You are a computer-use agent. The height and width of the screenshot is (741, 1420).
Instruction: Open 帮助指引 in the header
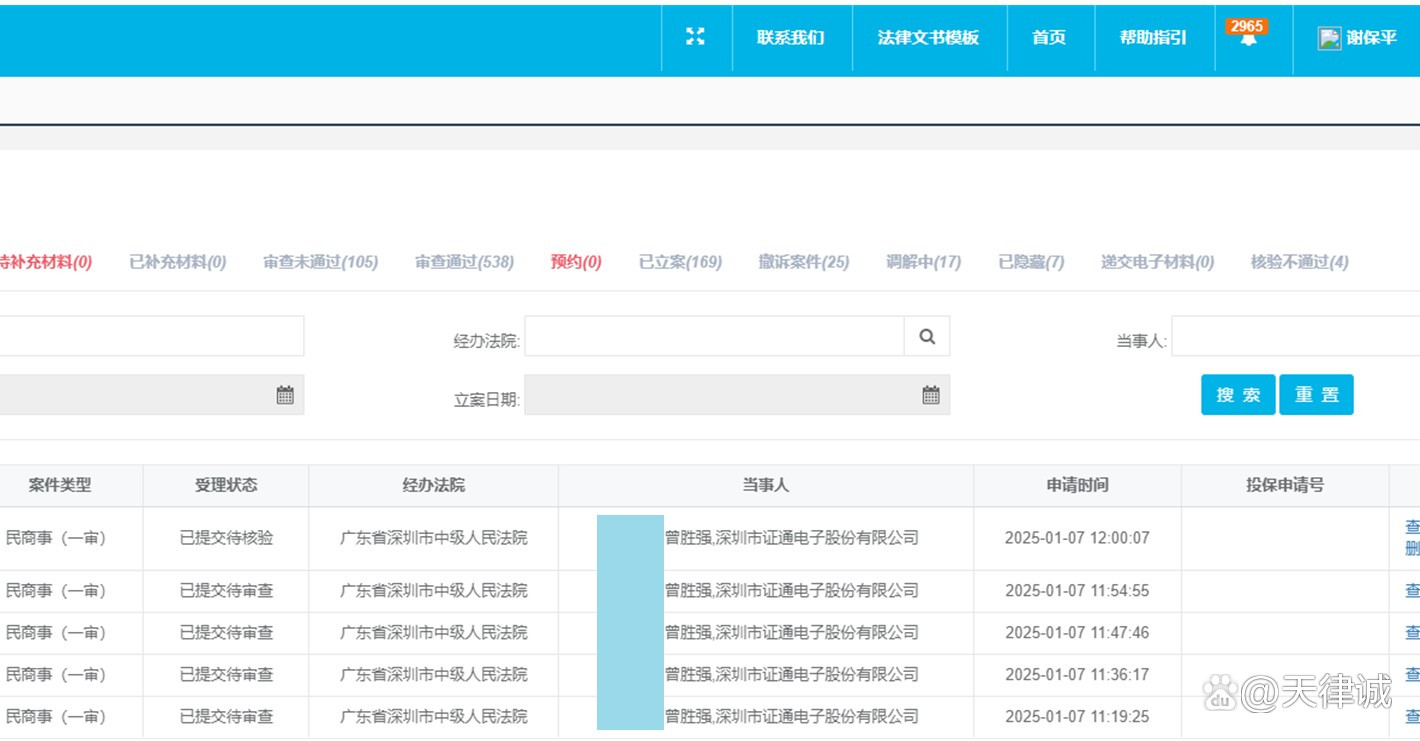click(x=1153, y=38)
